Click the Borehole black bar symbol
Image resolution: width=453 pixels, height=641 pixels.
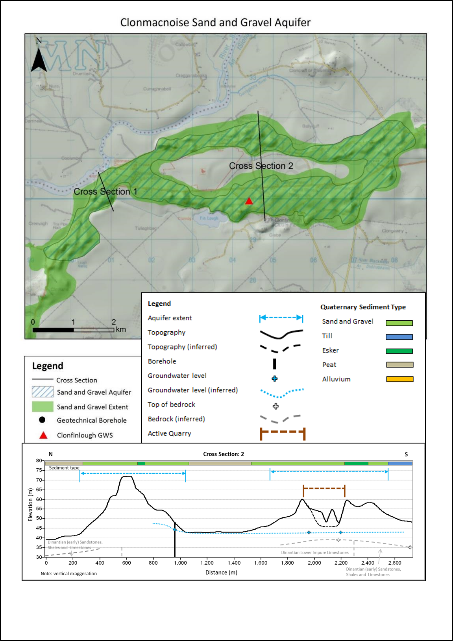coord(275,363)
